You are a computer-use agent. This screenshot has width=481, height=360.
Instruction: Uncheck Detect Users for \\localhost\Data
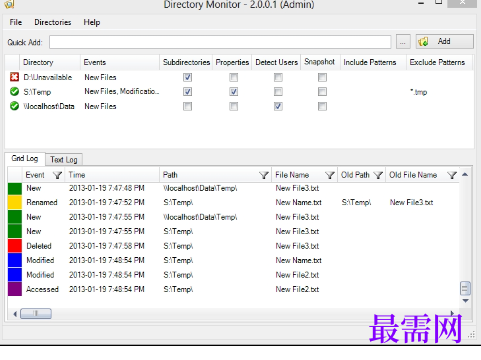[x=278, y=106]
